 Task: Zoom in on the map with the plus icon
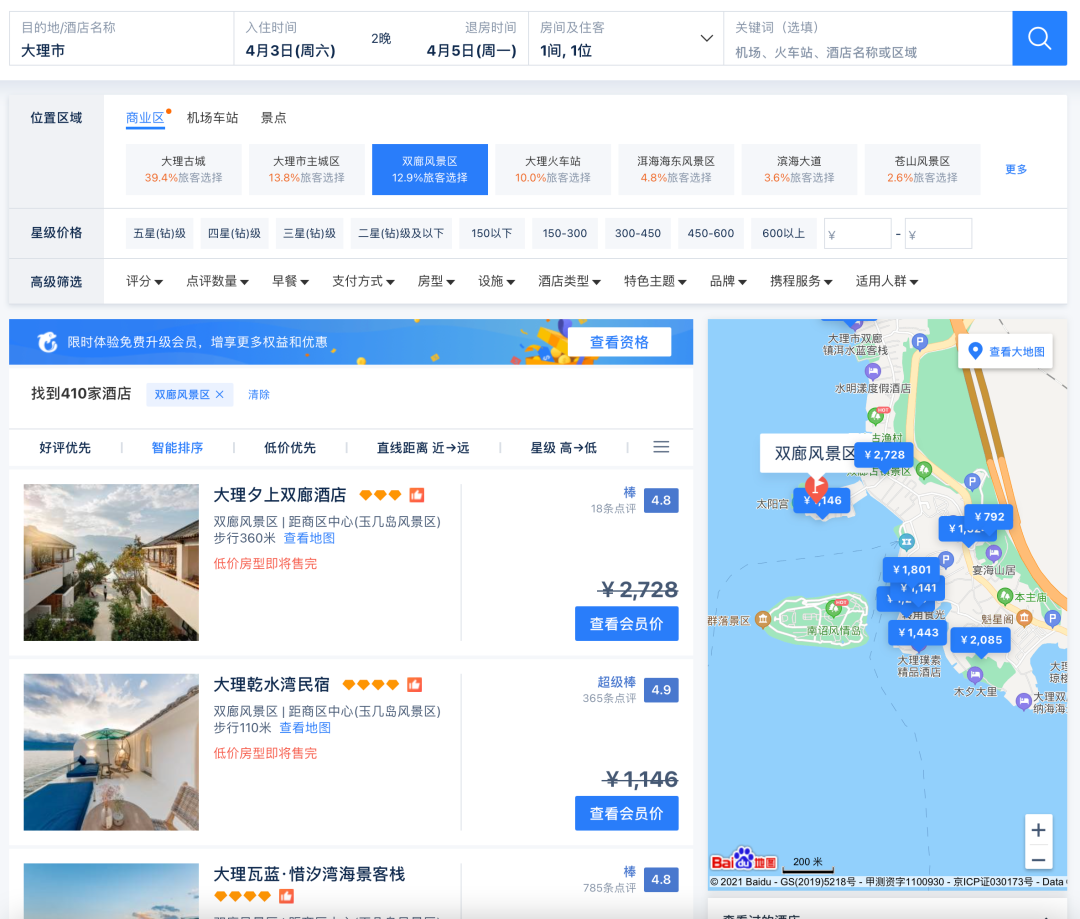(x=1038, y=830)
